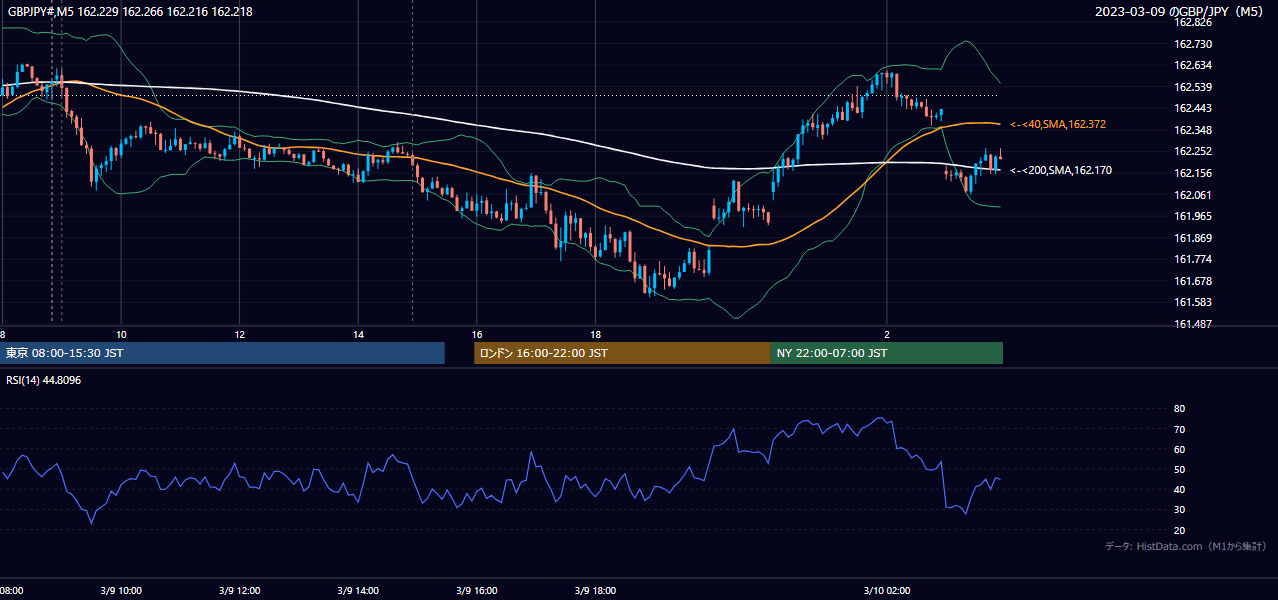Click price level 162.443 on the axis
Image resolution: width=1278 pixels, height=600 pixels.
click(1192, 109)
